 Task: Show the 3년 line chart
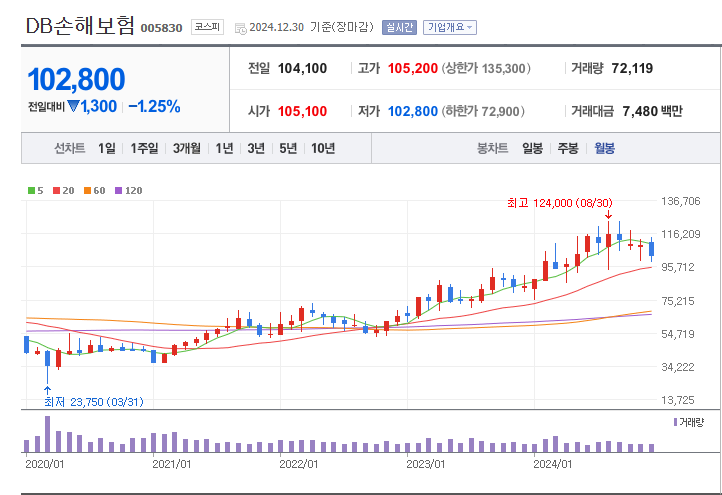[256, 148]
